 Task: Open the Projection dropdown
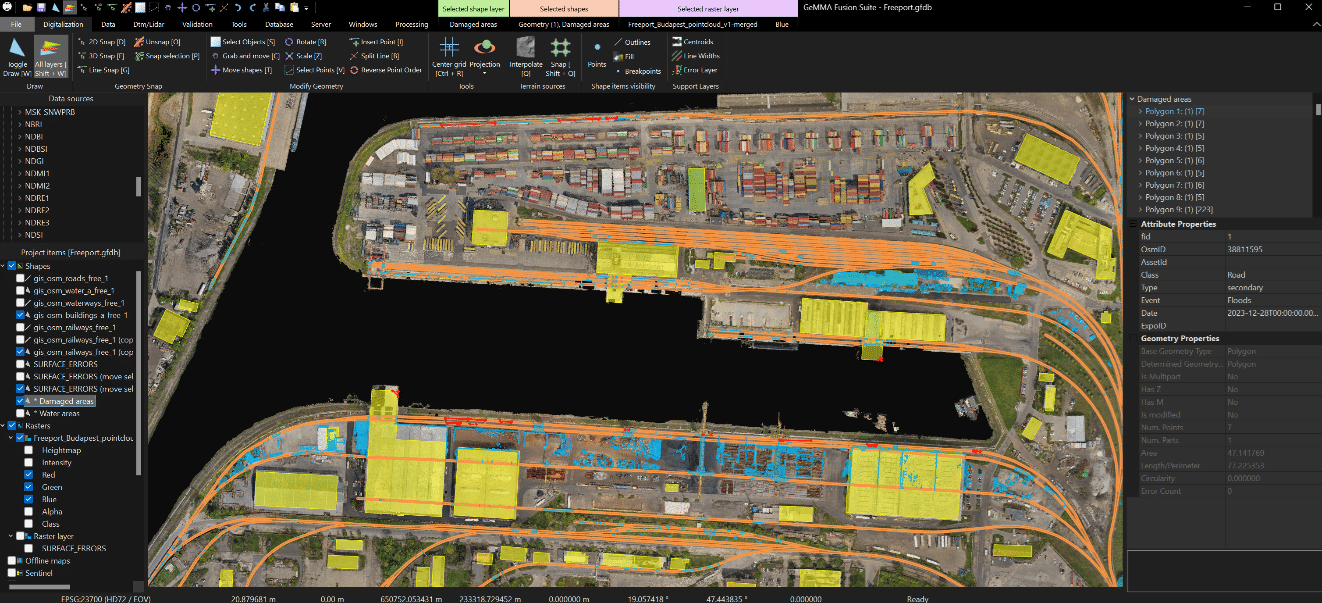[x=485, y=73]
